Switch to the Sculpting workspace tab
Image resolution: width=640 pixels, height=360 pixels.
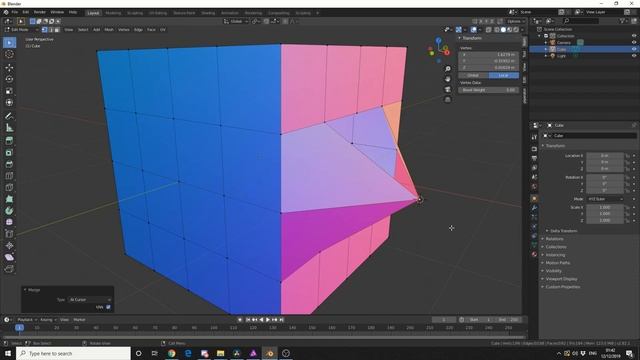coord(135,13)
